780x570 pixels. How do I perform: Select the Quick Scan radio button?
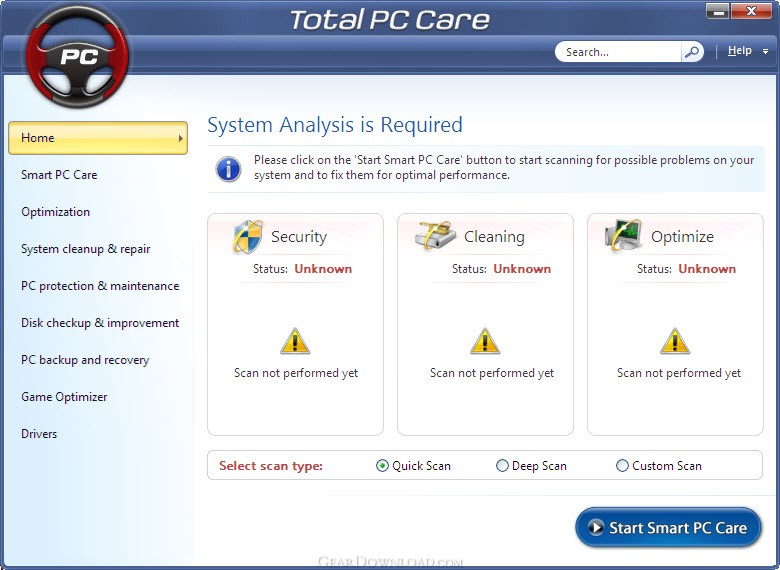point(382,466)
